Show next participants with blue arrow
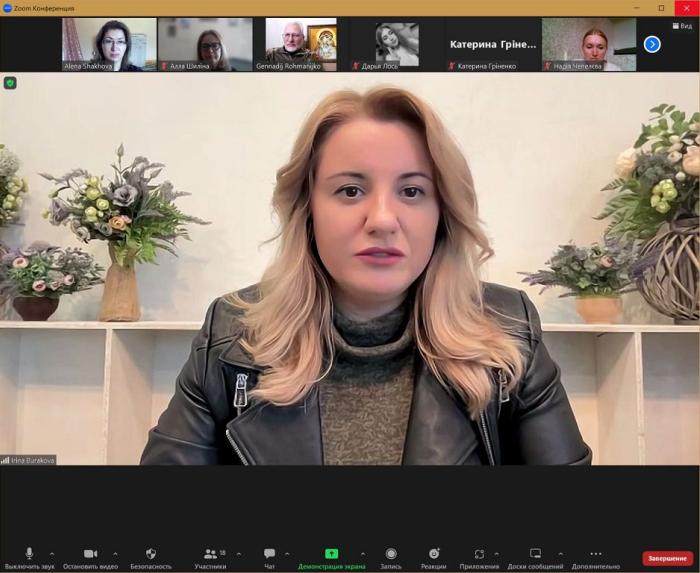Viewport: 700px width, 573px height. pyautogui.click(x=652, y=44)
